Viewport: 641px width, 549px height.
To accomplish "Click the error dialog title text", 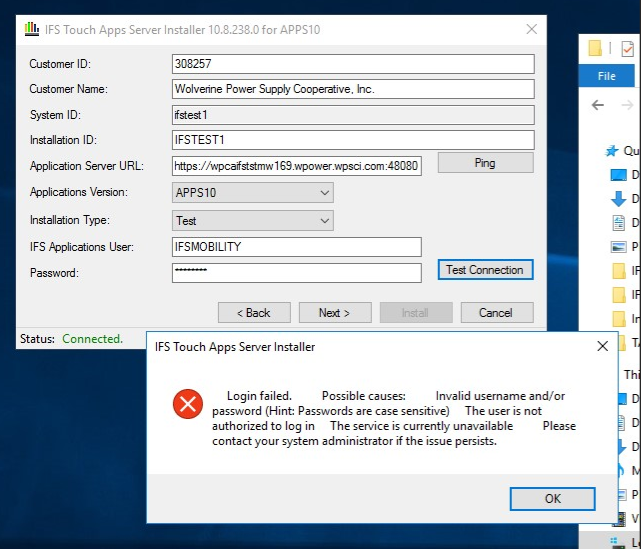I will [x=235, y=347].
